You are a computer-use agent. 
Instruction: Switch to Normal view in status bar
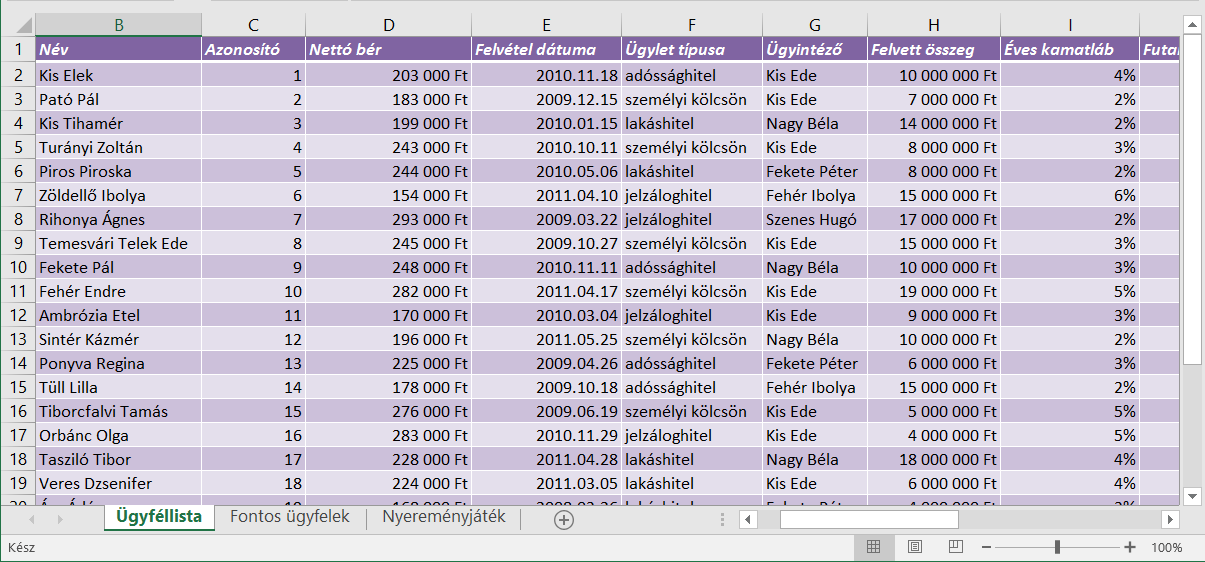pyautogui.click(x=873, y=547)
